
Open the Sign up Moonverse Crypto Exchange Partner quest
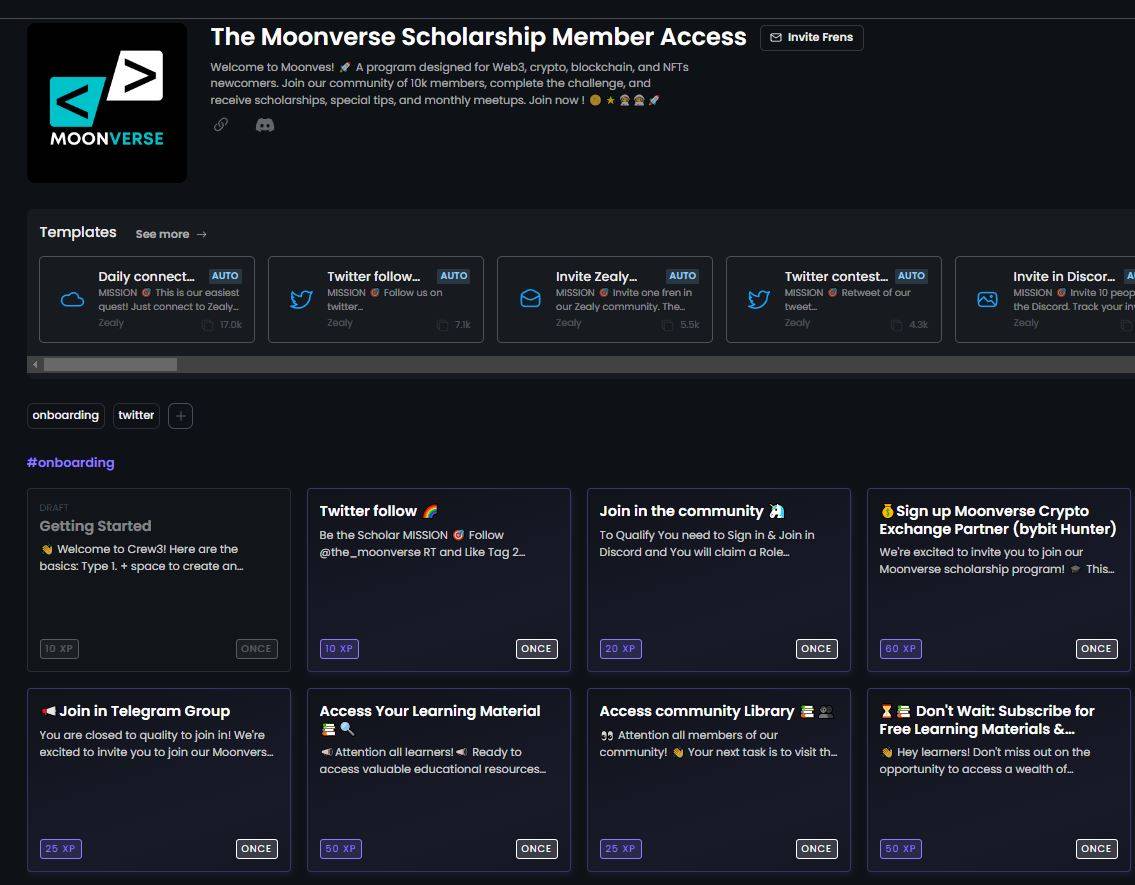click(x=999, y=580)
